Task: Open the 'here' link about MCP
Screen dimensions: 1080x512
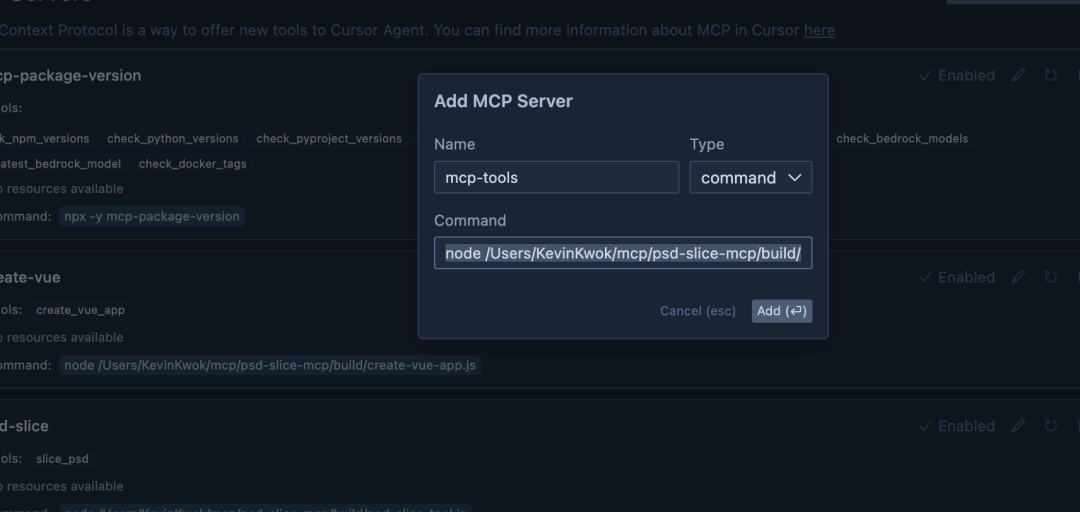Action: pos(819,30)
